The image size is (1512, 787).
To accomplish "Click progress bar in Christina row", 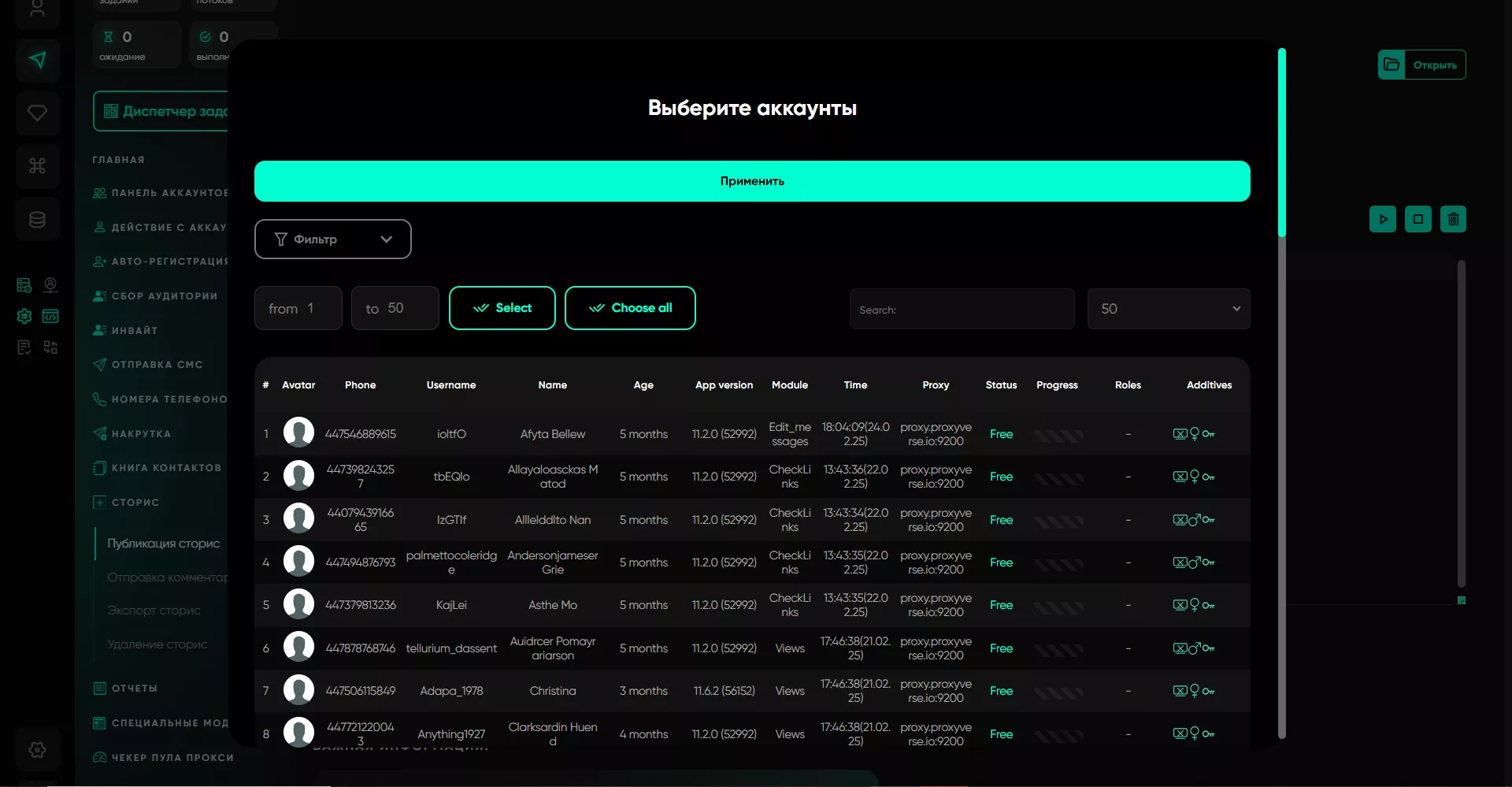I will coord(1058,692).
